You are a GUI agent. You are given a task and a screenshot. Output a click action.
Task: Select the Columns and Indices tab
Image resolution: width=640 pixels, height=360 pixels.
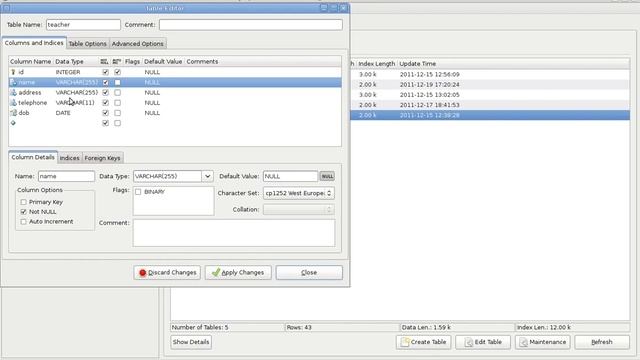pos(34,43)
